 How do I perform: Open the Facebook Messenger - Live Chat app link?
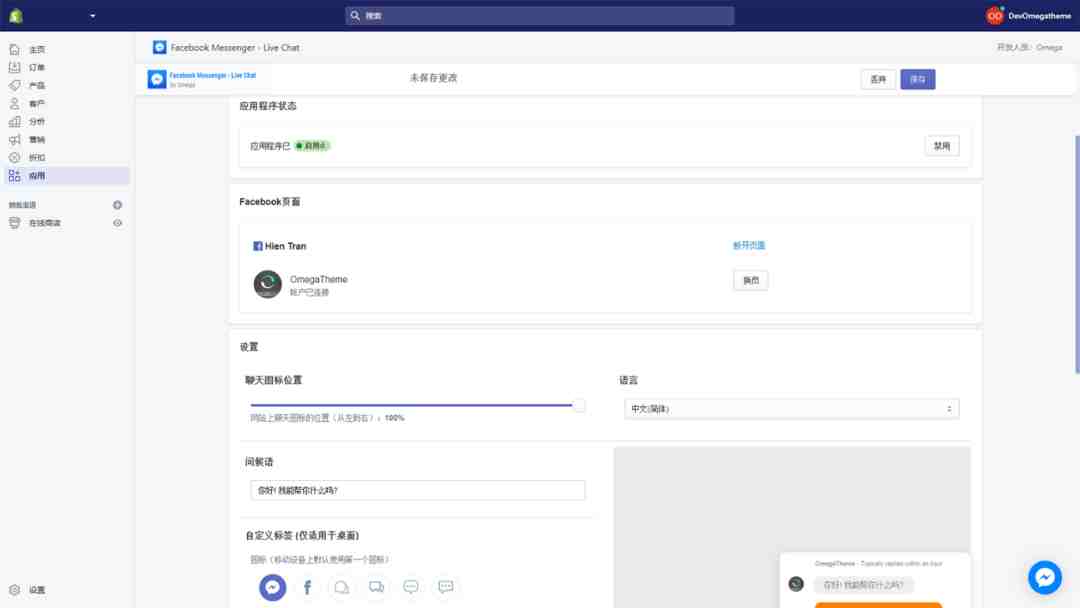pyautogui.click(x=212, y=76)
